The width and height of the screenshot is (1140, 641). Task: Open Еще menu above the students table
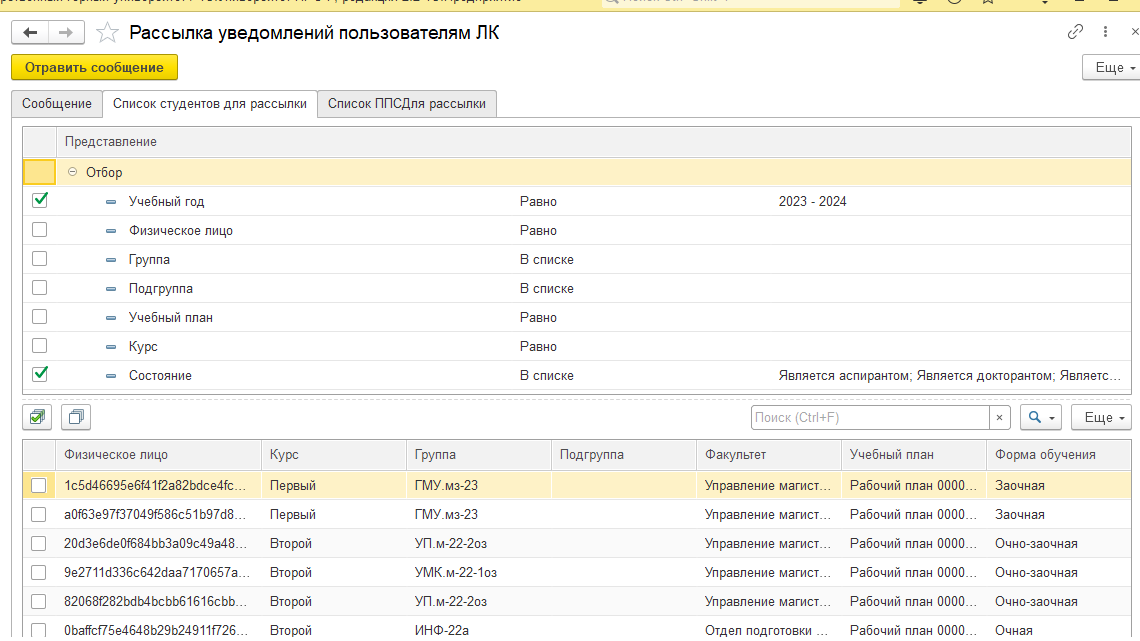(x=1102, y=417)
